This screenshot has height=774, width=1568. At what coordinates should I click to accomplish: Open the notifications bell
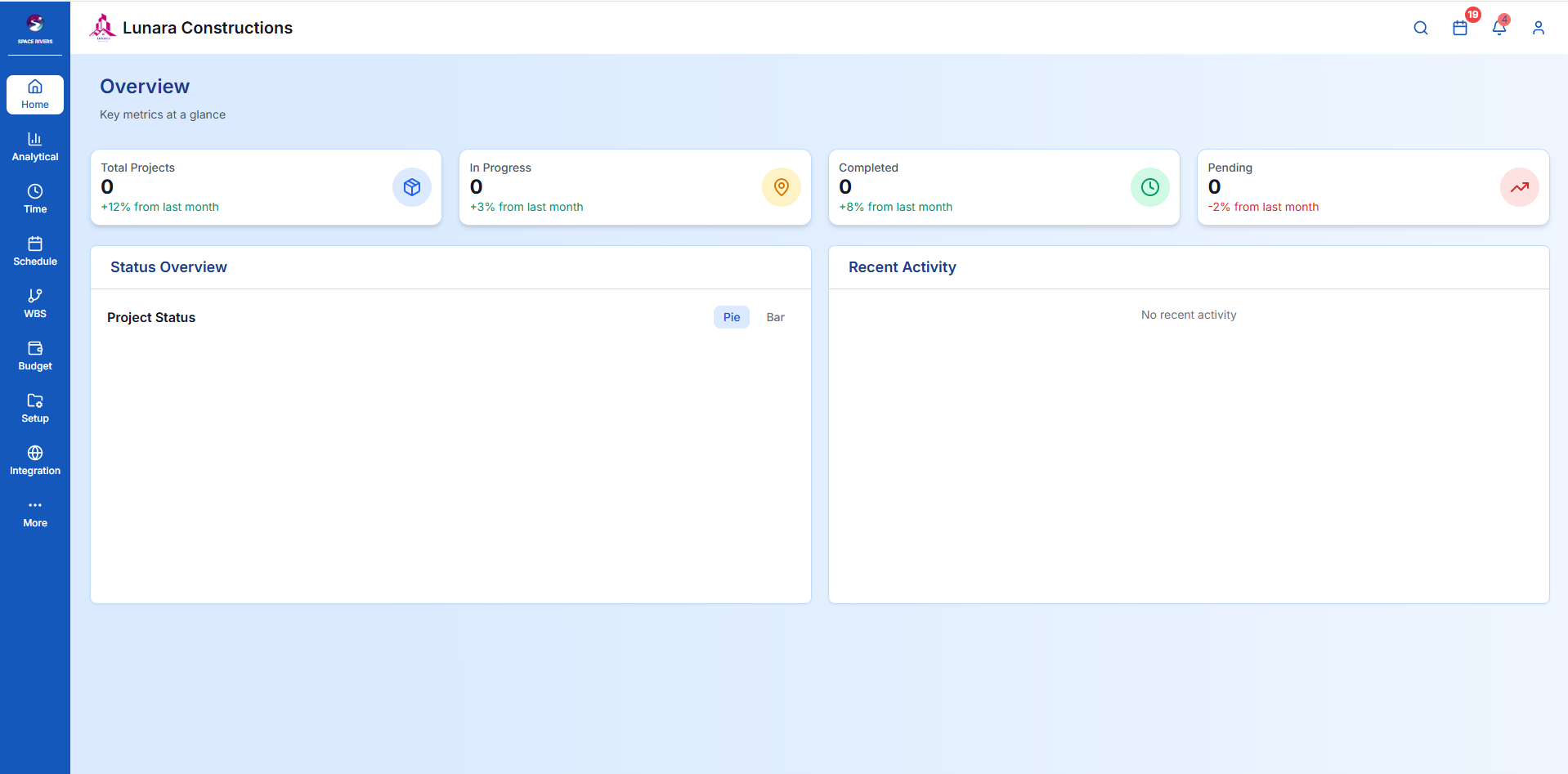pyautogui.click(x=1499, y=27)
